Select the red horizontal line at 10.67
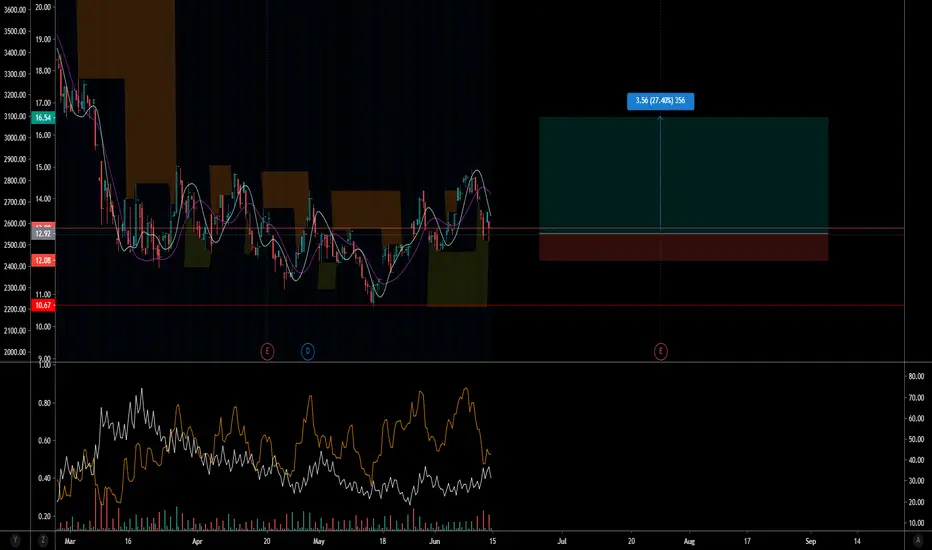 click(x=479, y=306)
